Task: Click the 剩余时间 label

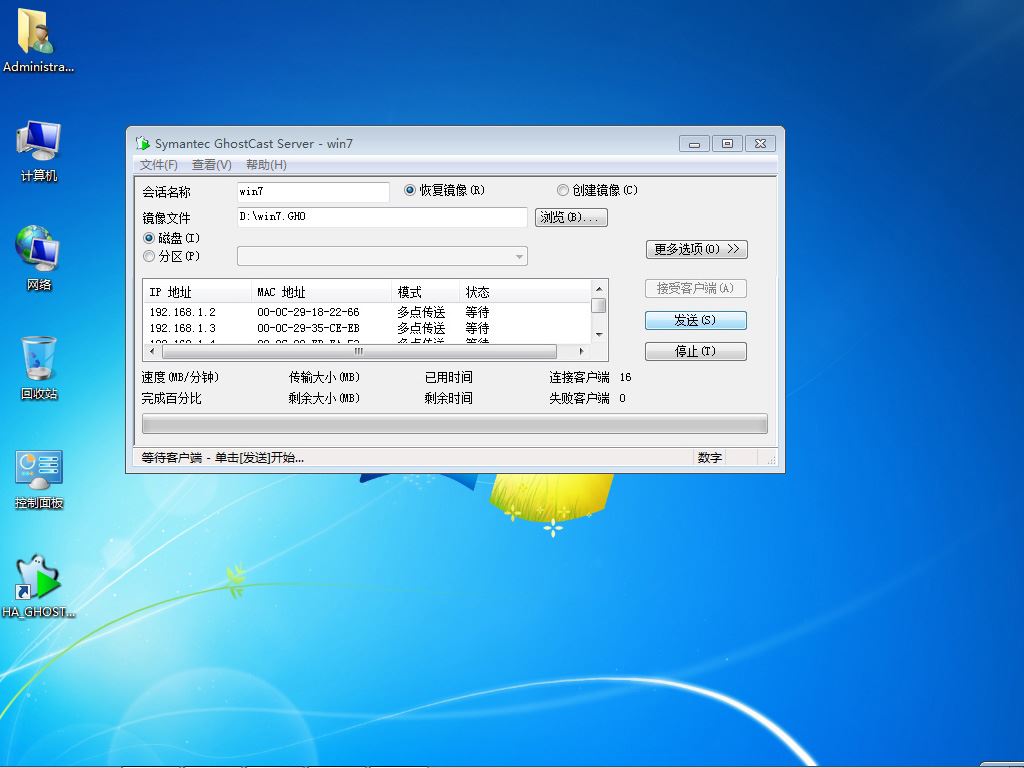Action: (x=449, y=398)
